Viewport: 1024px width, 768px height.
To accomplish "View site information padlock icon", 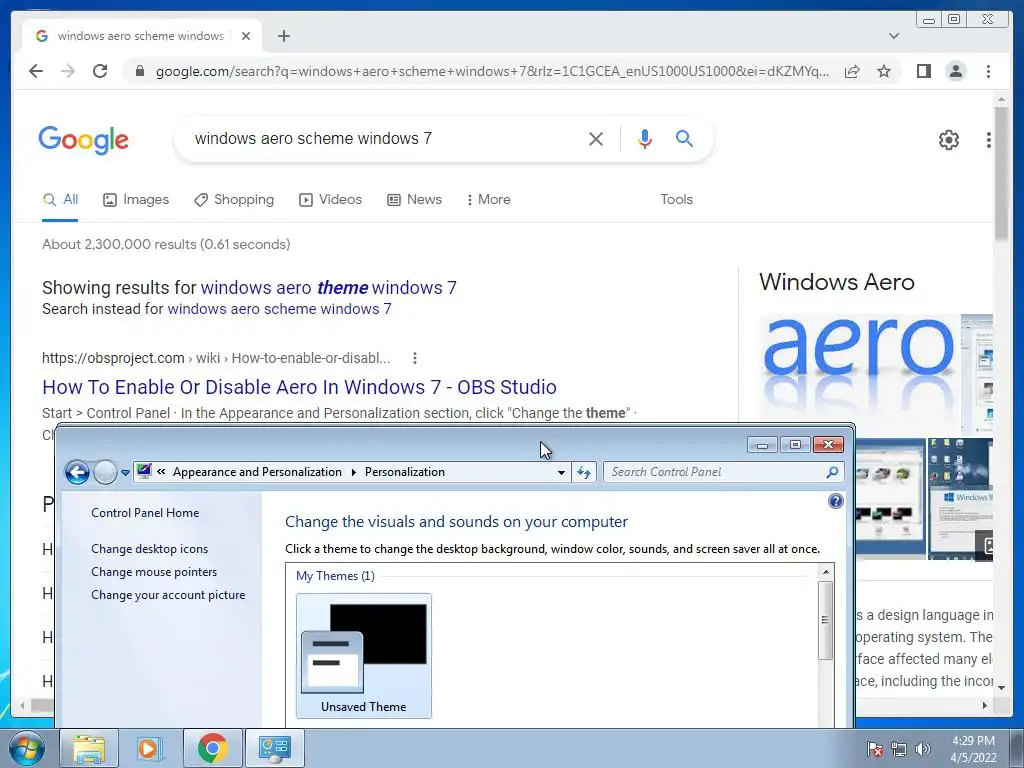I will [139, 71].
